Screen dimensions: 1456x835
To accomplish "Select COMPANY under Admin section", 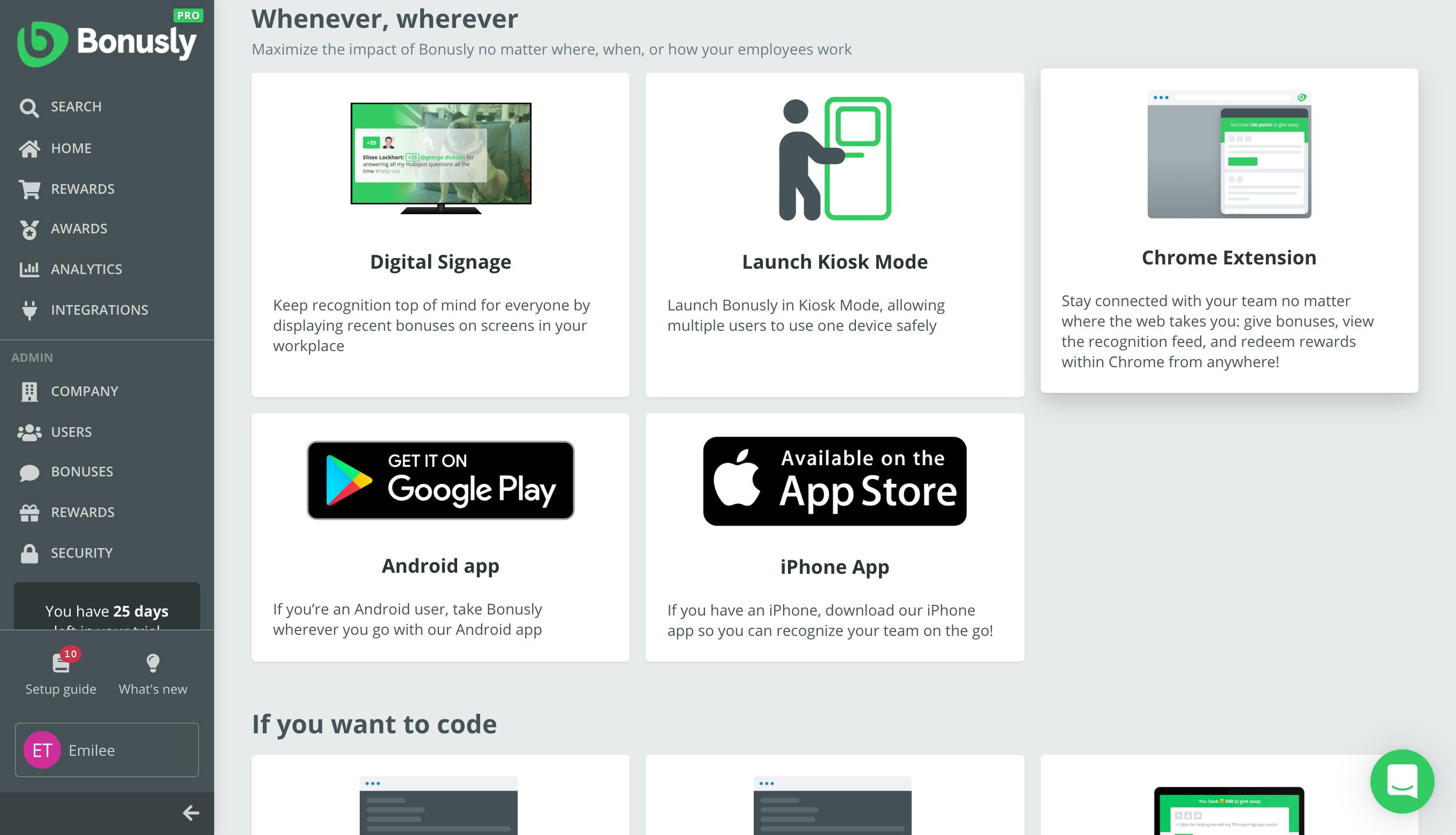I will point(84,390).
